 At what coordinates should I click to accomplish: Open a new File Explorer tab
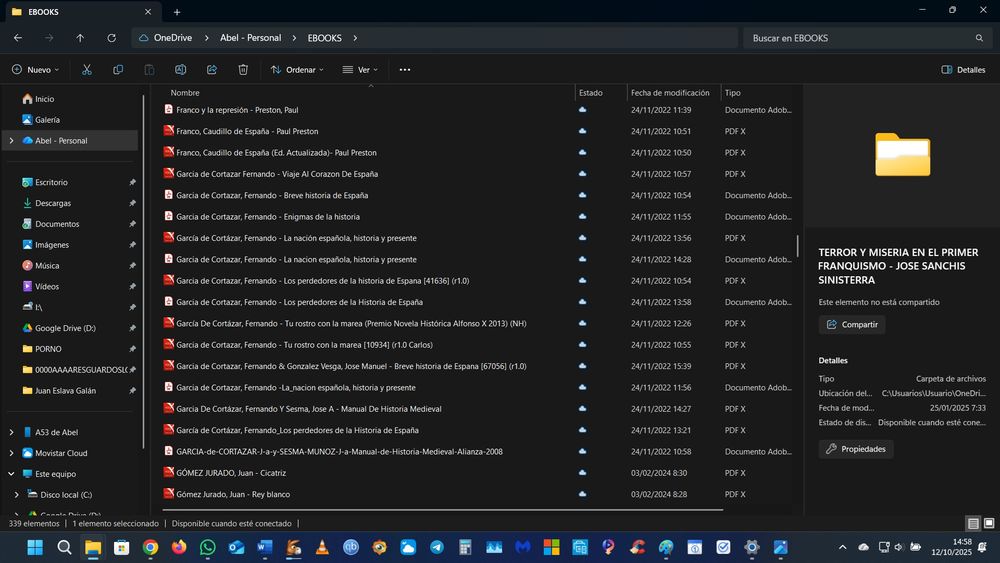pyautogui.click(x=177, y=12)
